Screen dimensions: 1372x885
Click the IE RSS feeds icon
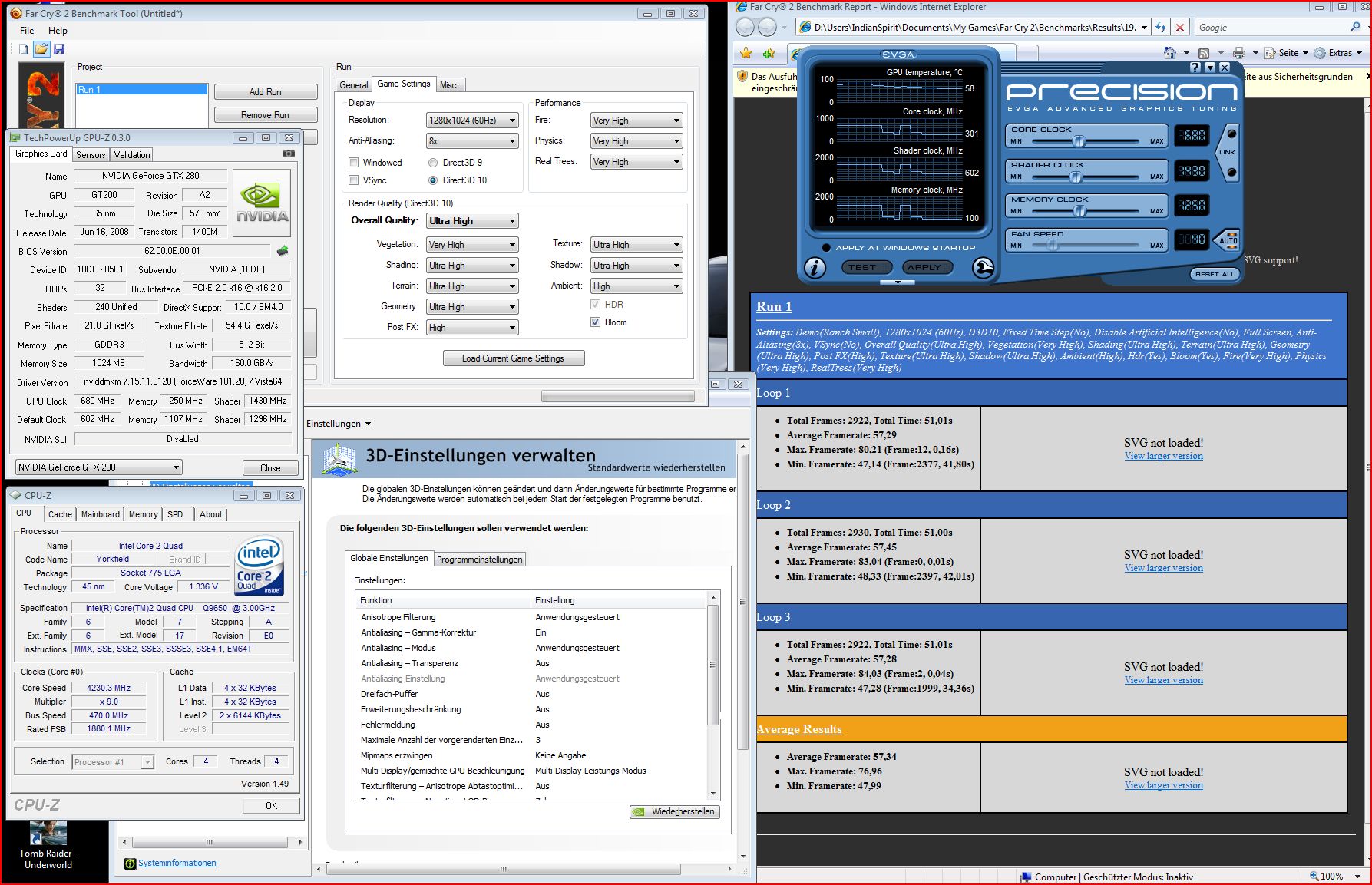(1204, 53)
